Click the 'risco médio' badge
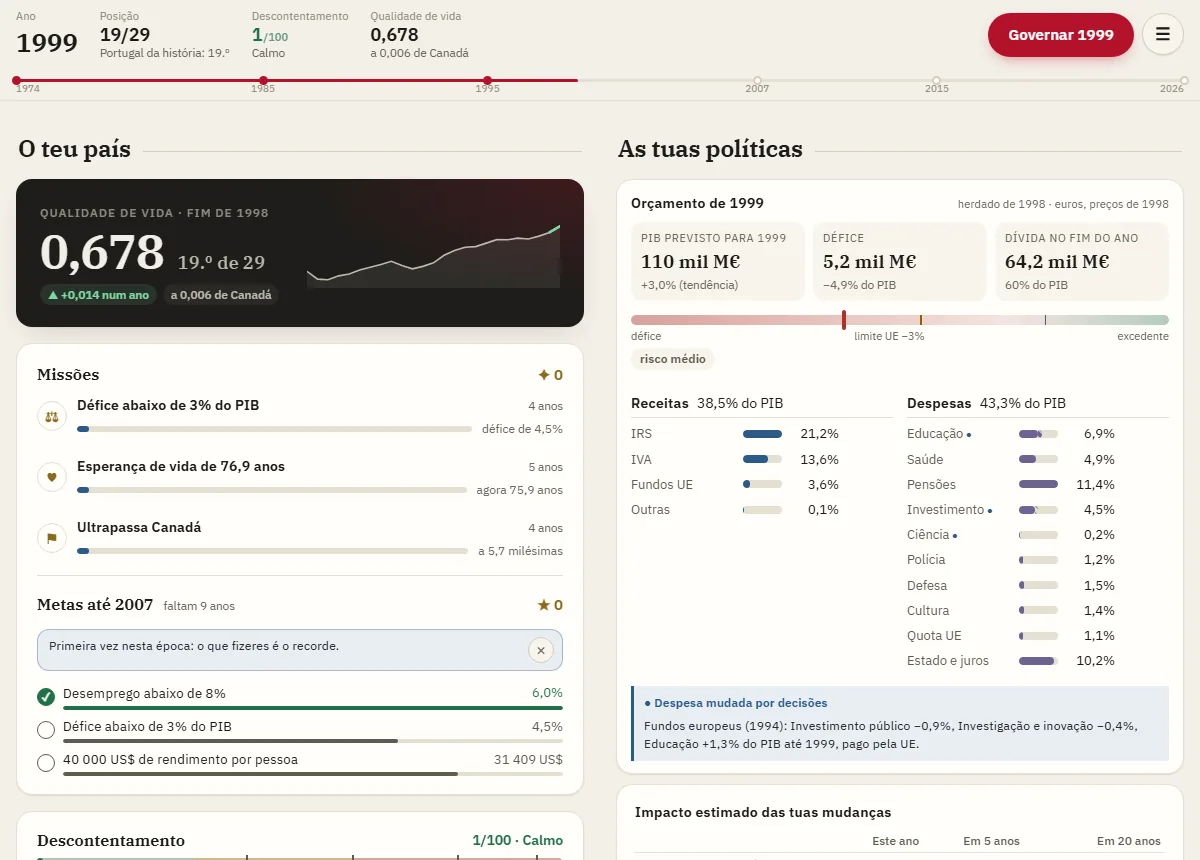1200x860 pixels. 673,359
